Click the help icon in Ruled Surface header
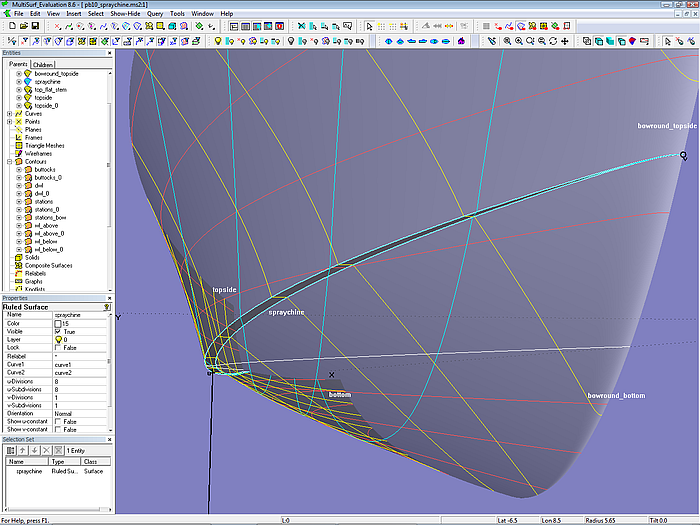The height and width of the screenshot is (525, 700). pos(107,307)
